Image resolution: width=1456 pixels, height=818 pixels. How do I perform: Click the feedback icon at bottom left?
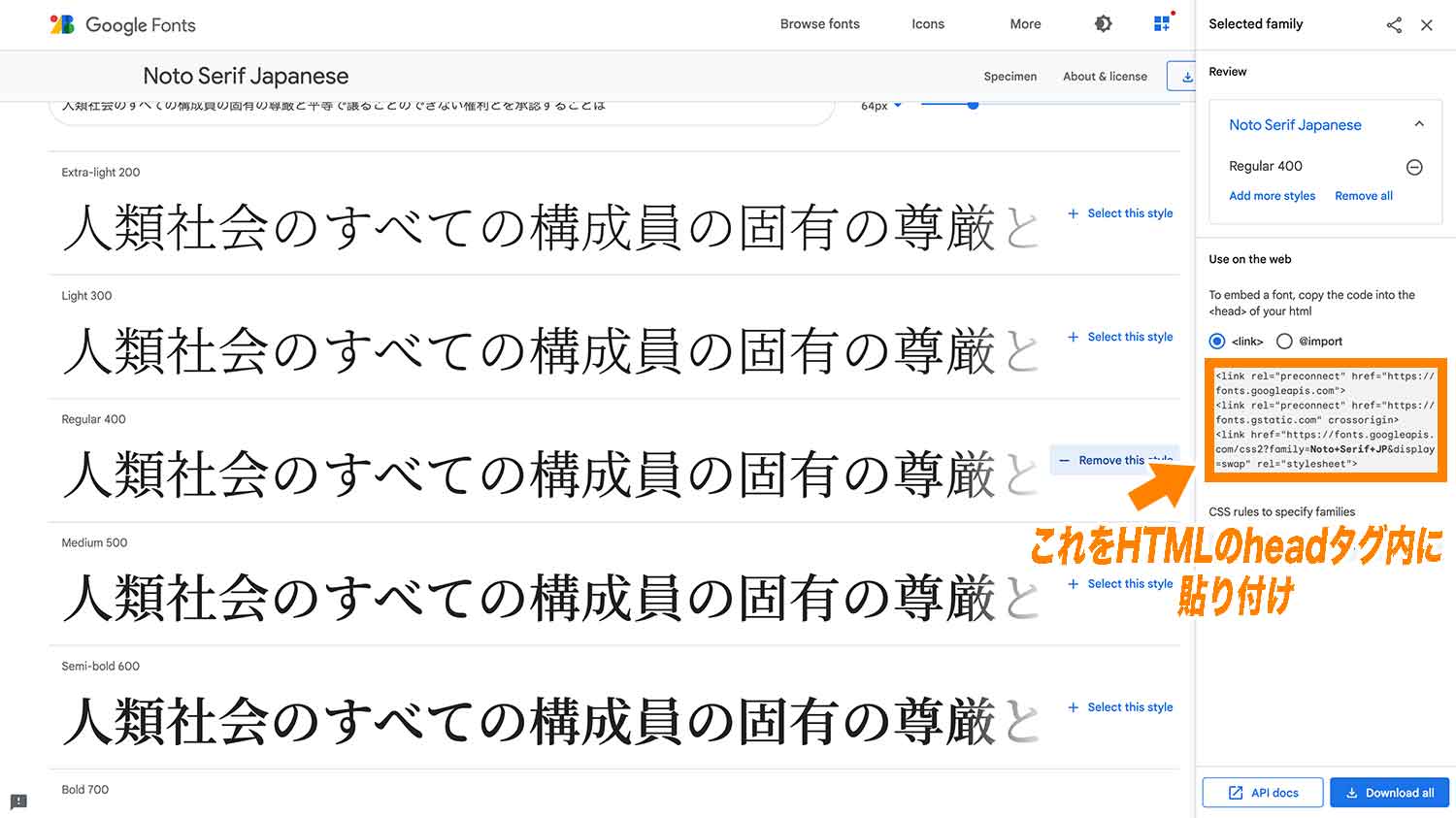pyautogui.click(x=18, y=802)
